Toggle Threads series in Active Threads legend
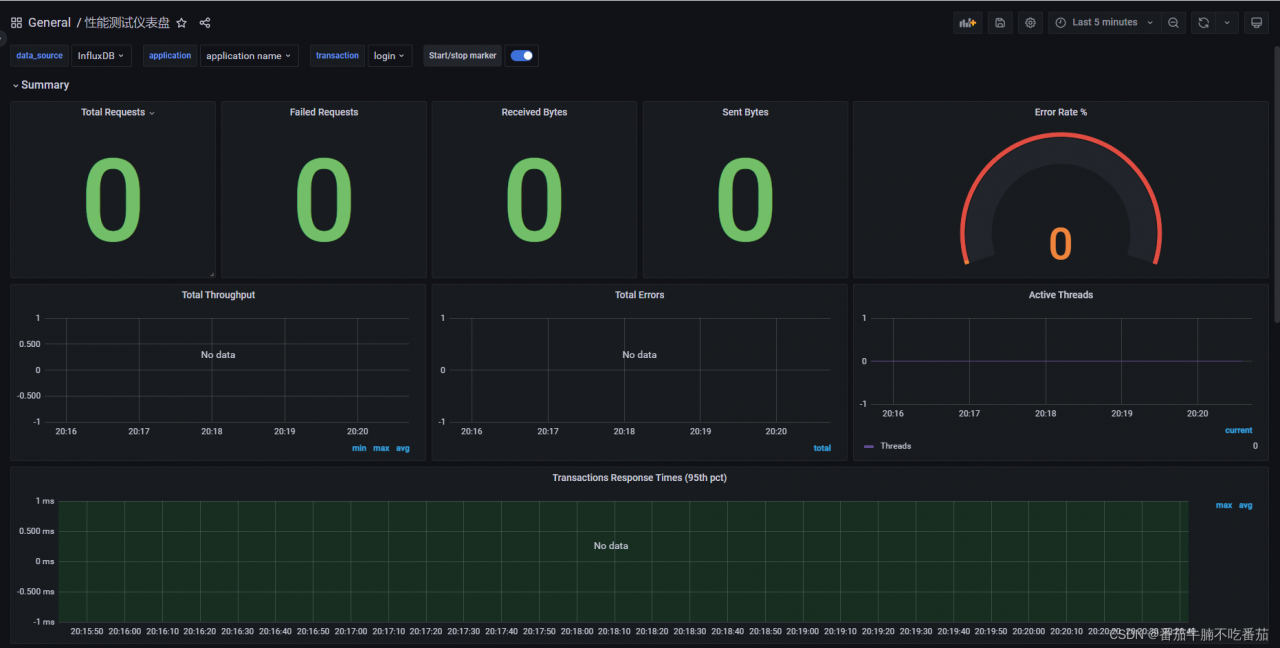Viewport: 1280px width, 648px height. (895, 446)
